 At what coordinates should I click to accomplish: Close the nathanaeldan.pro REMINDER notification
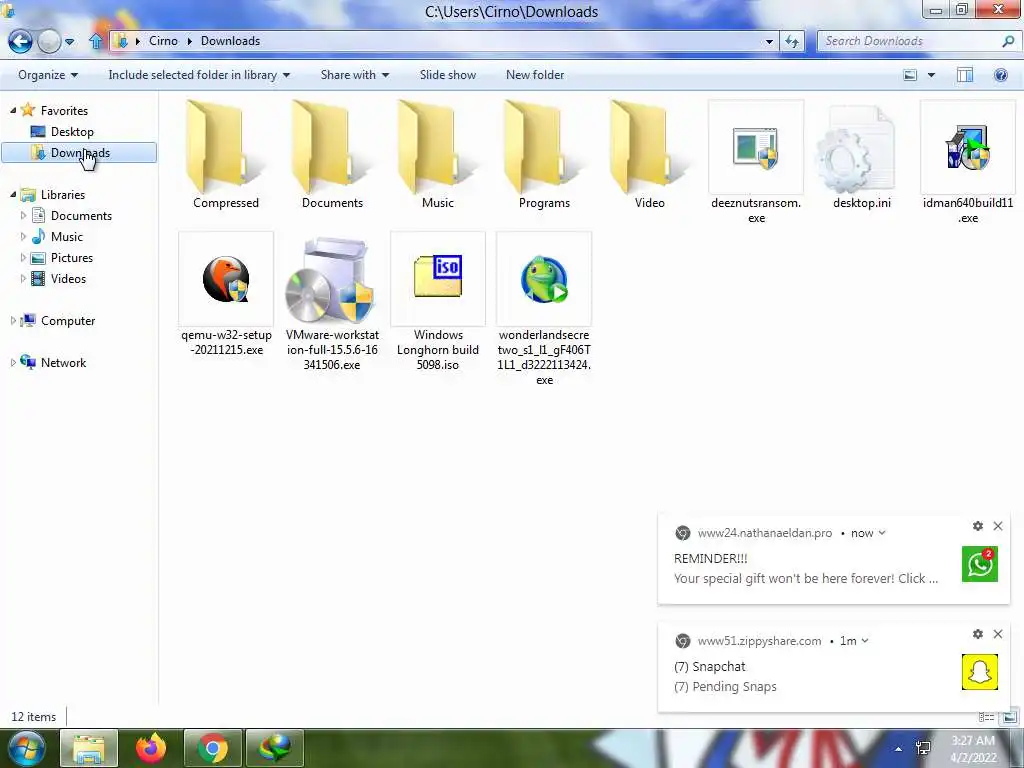pos(998,526)
